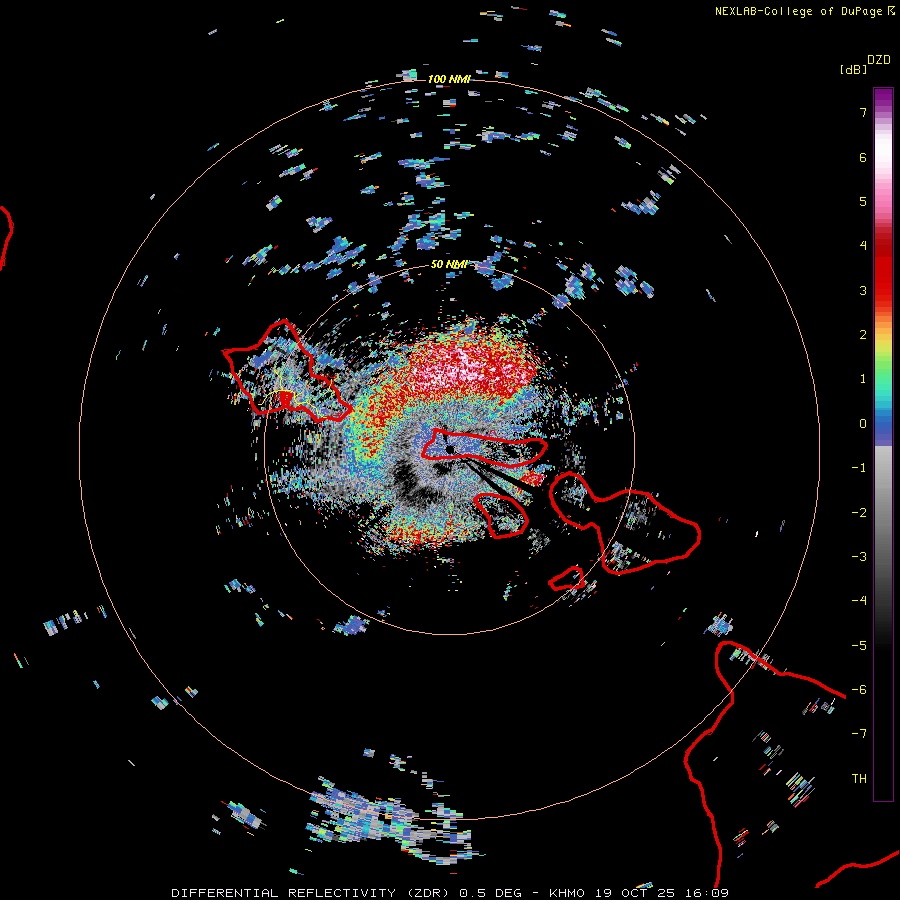900x900 pixels.
Task: Click the scale value 5
Action: point(863,201)
